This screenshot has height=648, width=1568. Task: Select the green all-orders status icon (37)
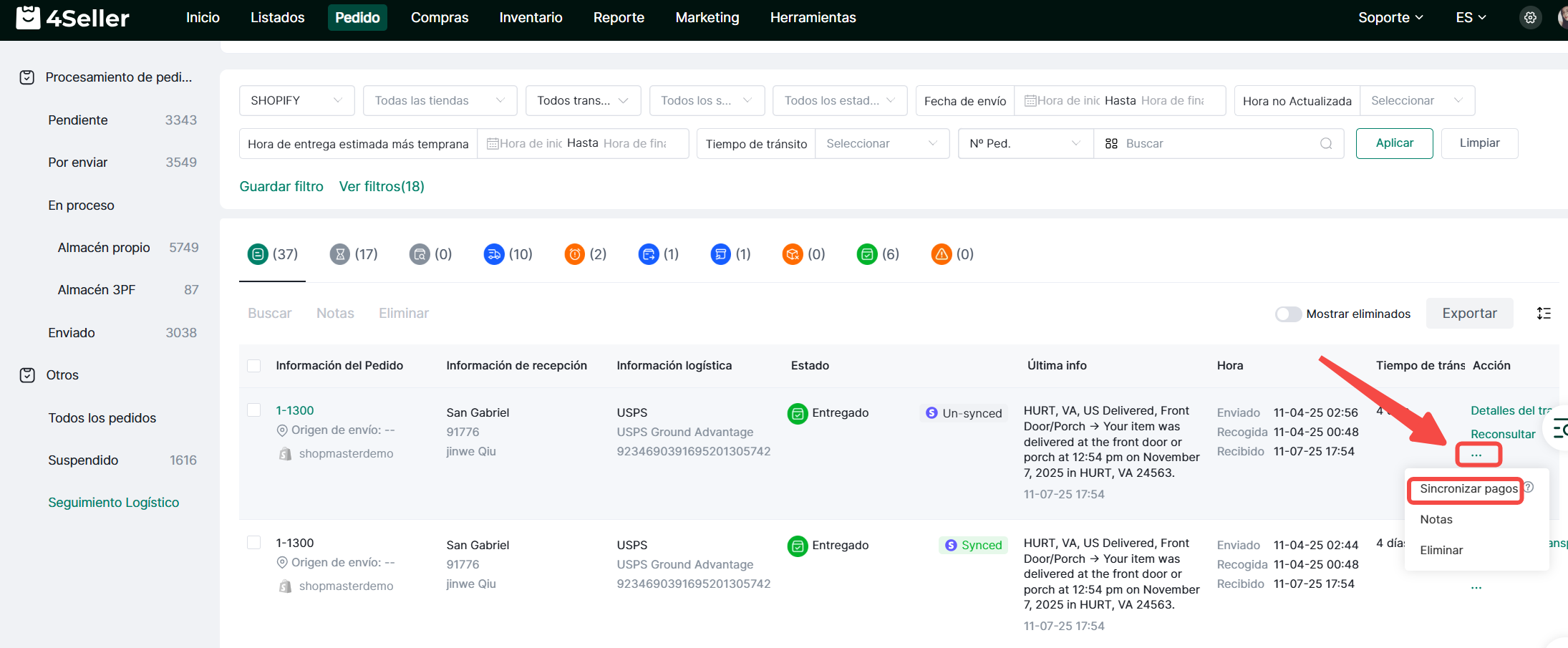pos(258,254)
